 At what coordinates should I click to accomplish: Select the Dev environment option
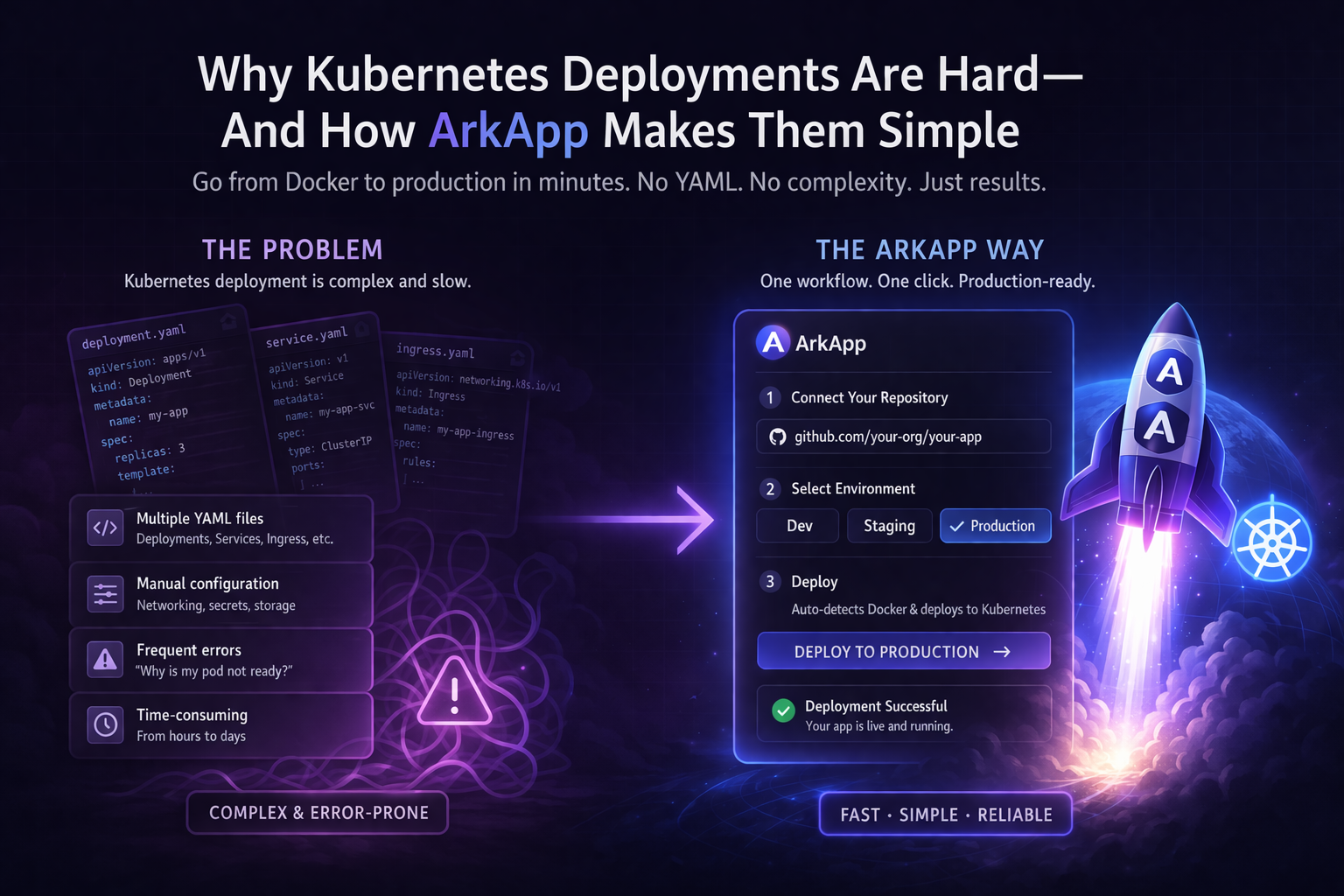tap(799, 526)
